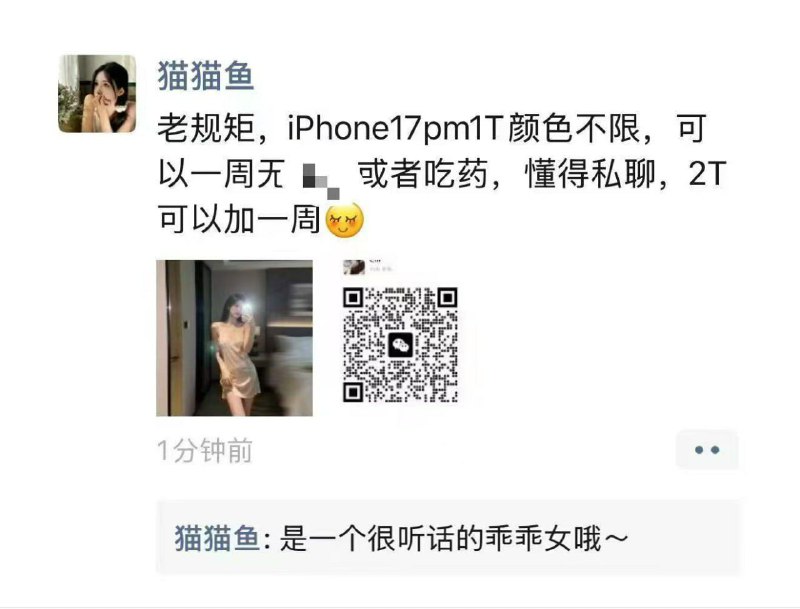Click the 老规矩 text at post start
This screenshot has width=800, height=609.
[206, 128]
